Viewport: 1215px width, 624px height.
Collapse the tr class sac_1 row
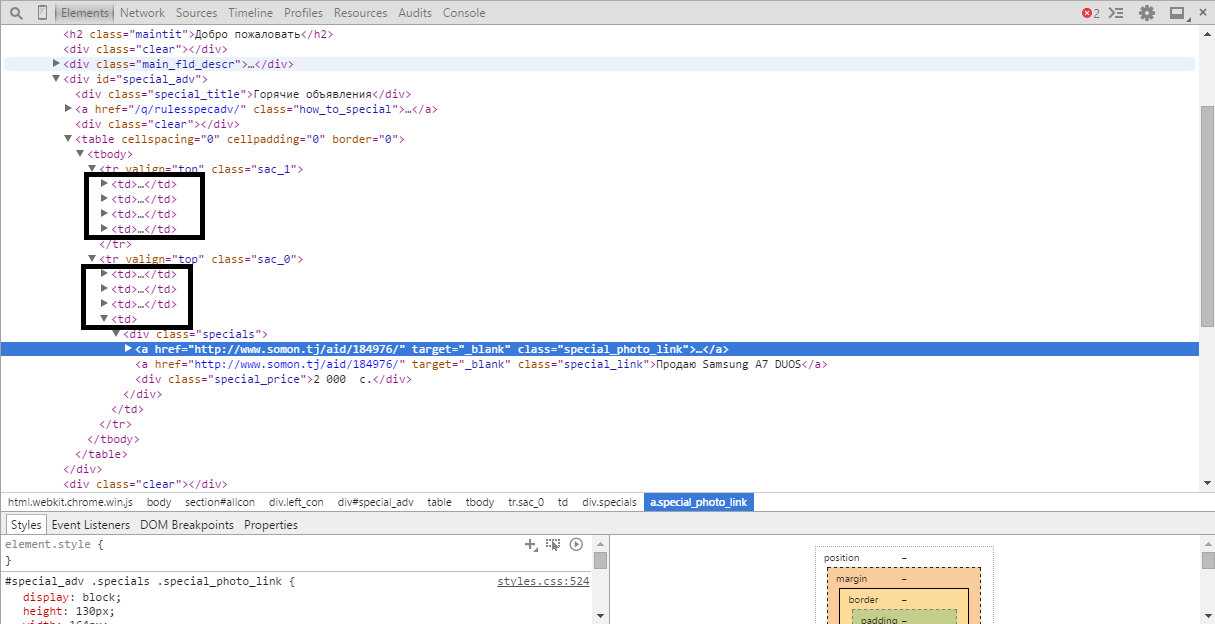tap(92, 169)
